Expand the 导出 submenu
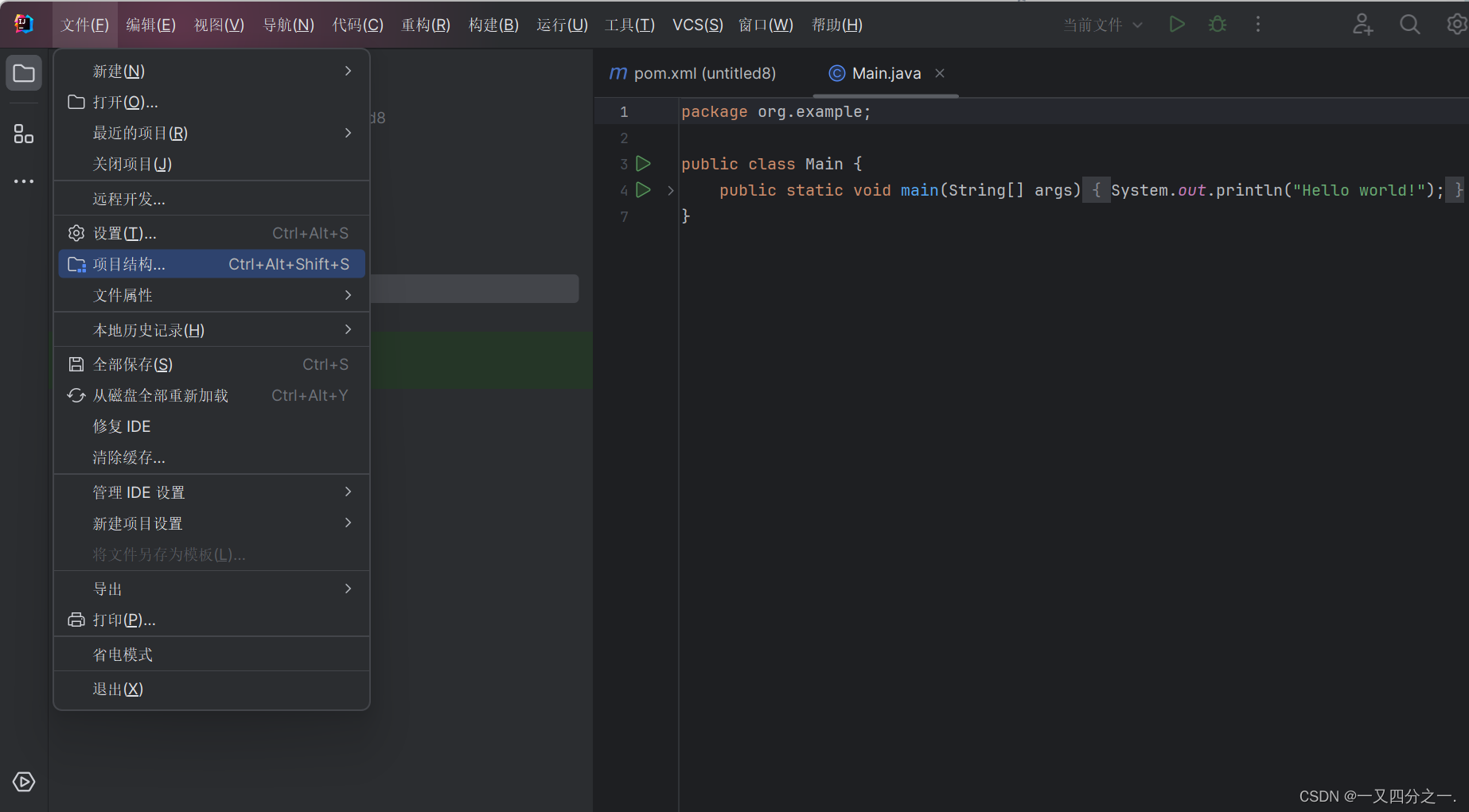Screen dimensions: 1469x812 tap(212, 589)
